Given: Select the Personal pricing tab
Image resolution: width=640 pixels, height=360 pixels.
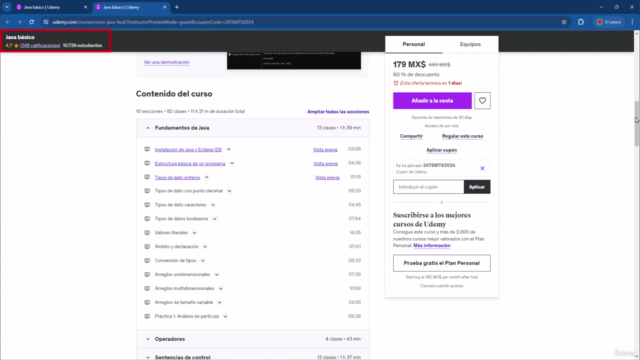Looking at the screenshot, I should [x=413, y=44].
